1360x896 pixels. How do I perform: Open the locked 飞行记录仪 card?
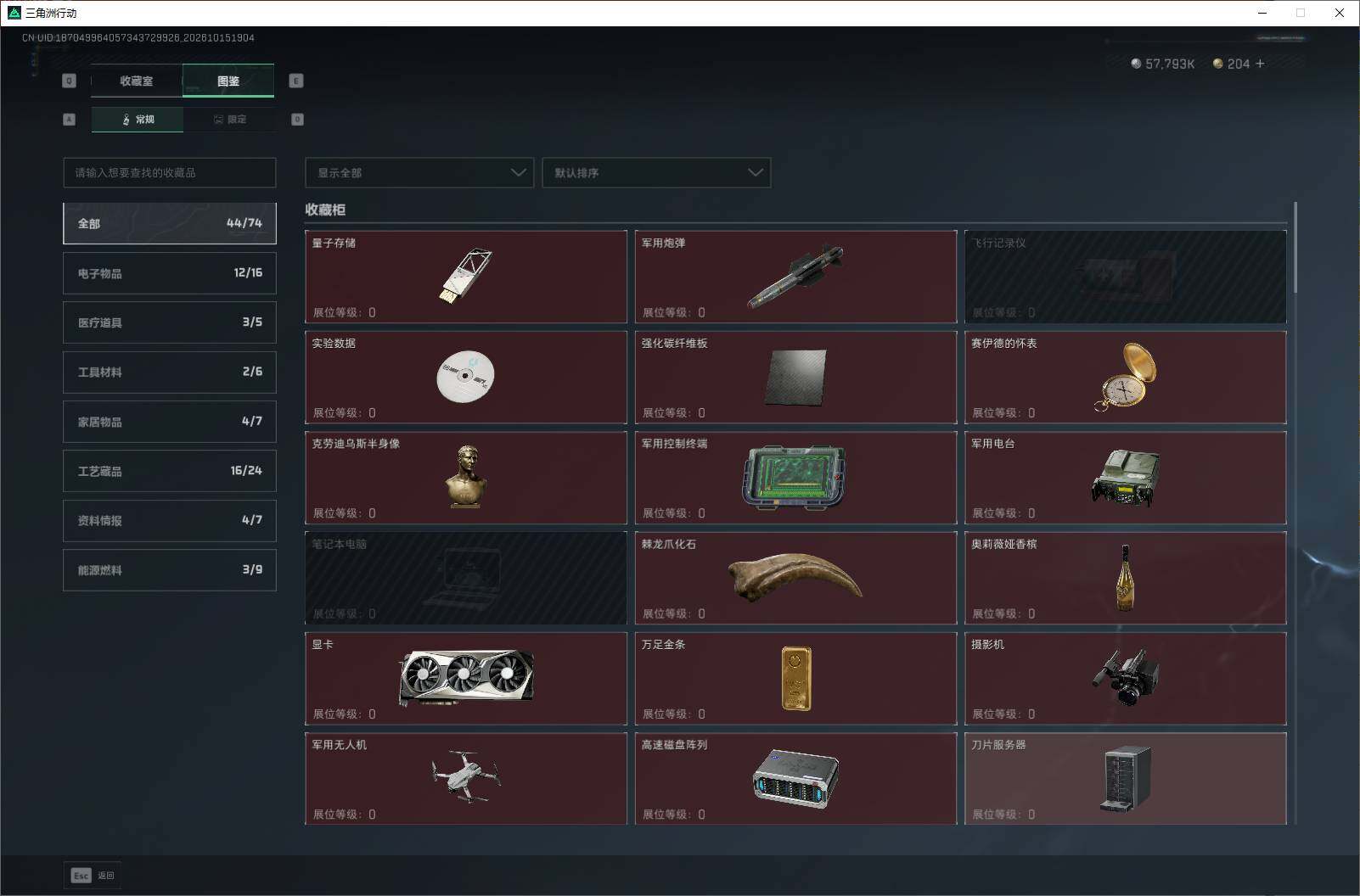(x=1126, y=277)
